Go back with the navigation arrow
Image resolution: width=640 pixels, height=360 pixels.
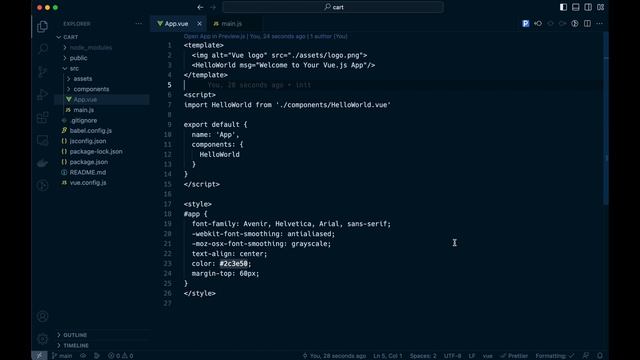point(200,7)
